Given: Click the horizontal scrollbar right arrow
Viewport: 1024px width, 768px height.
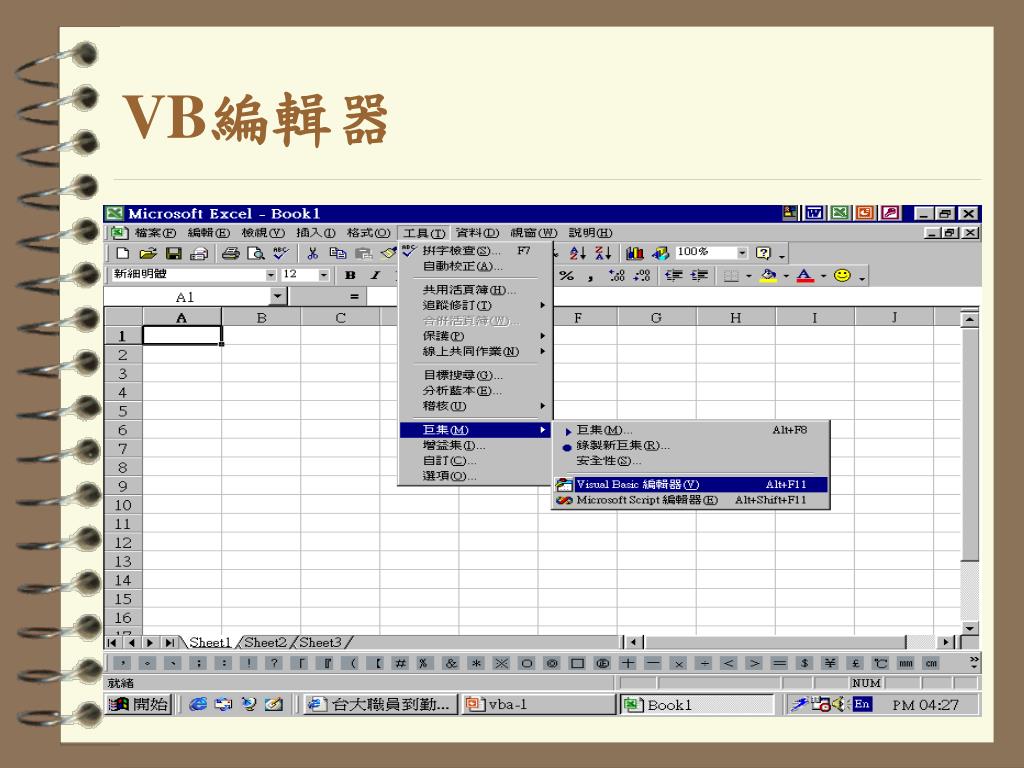Looking at the screenshot, I should click(x=946, y=642).
